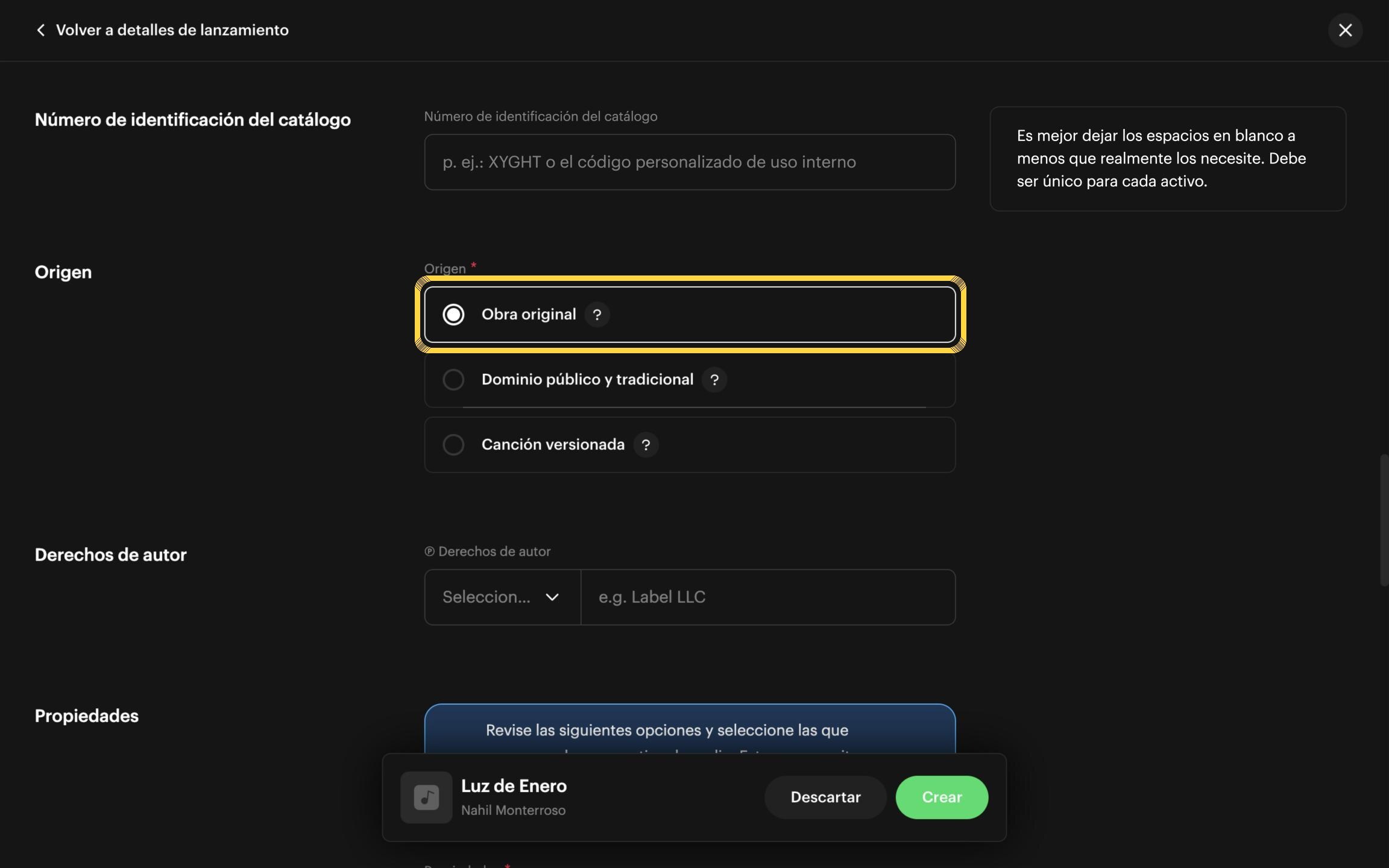Image resolution: width=1389 pixels, height=868 pixels.
Task: Click the blue notice starting Revise las siguientes opciones
Action: pos(690,729)
